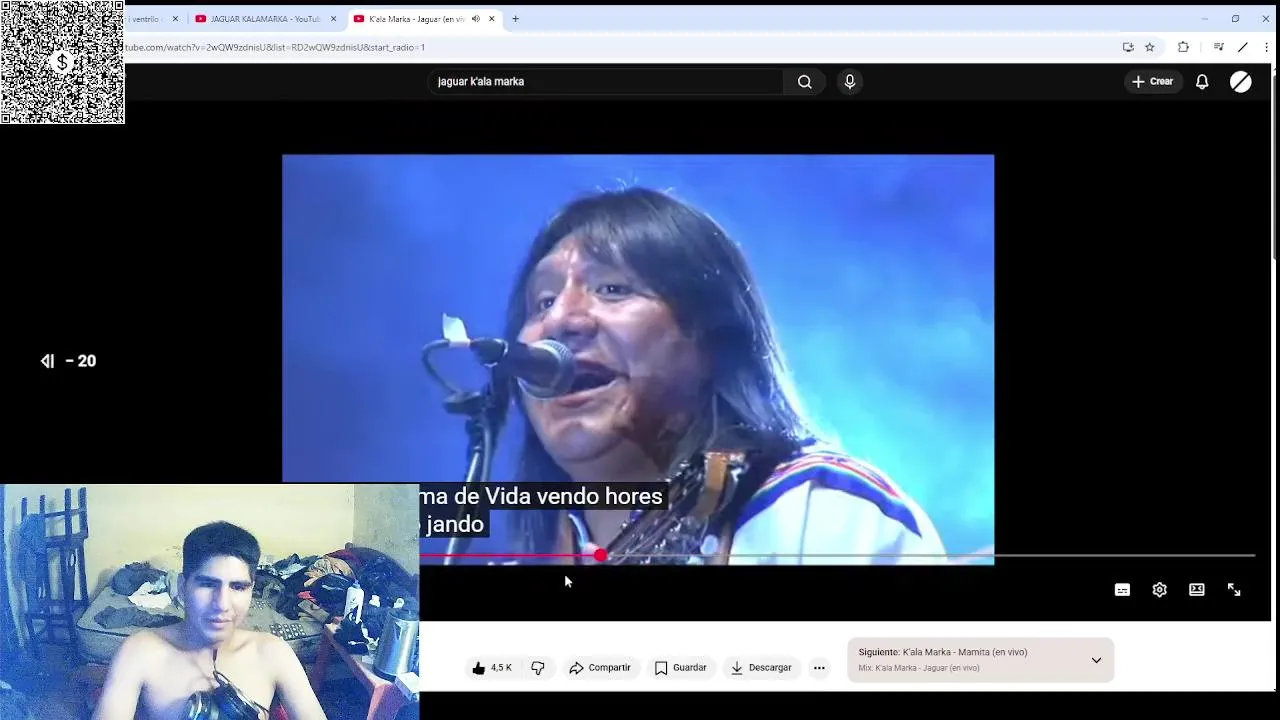Image resolution: width=1280 pixels, height=720 pixels.
Task: Click the Chrome profile icon next to menu
Action: 1242,47
